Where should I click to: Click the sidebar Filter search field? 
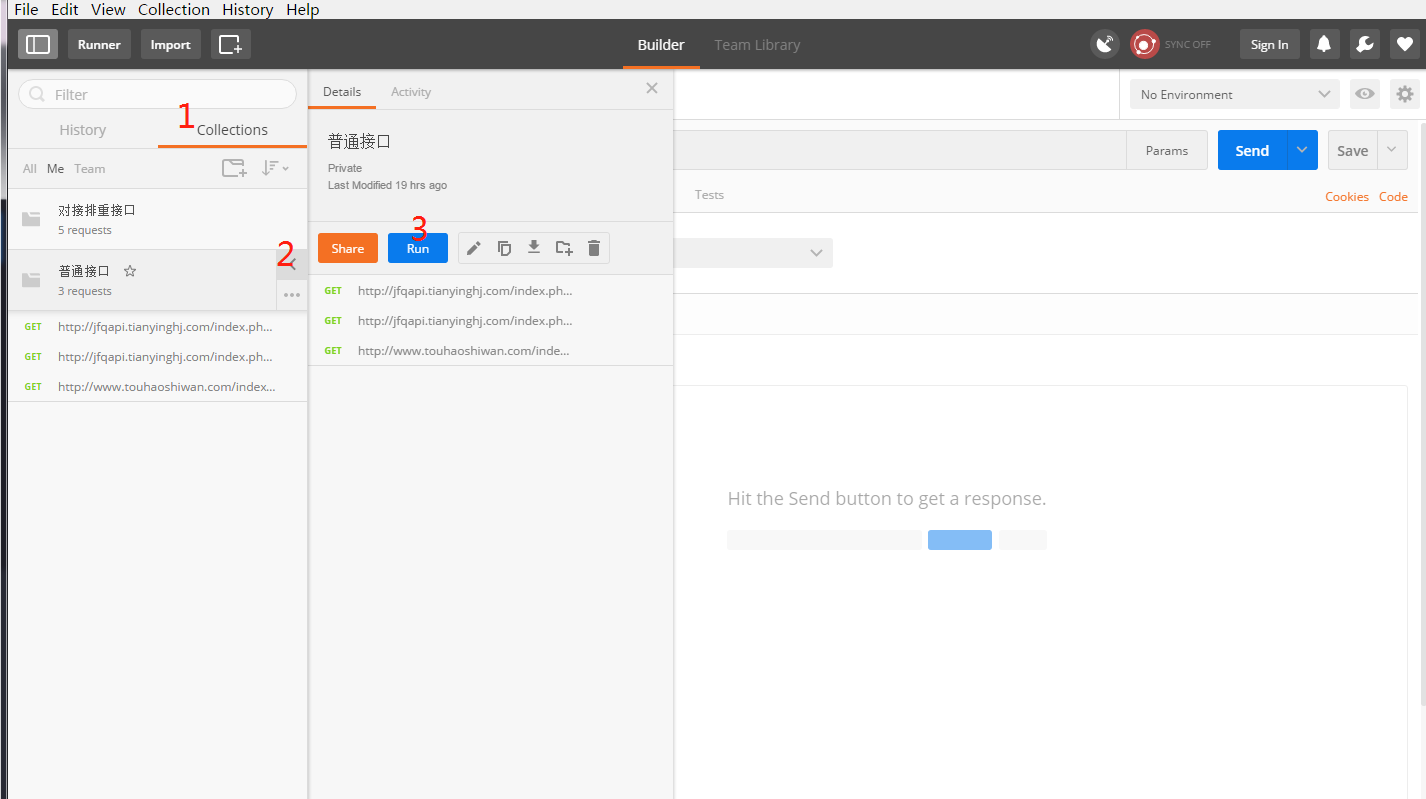pyautogui.click(x=158, y=94)
